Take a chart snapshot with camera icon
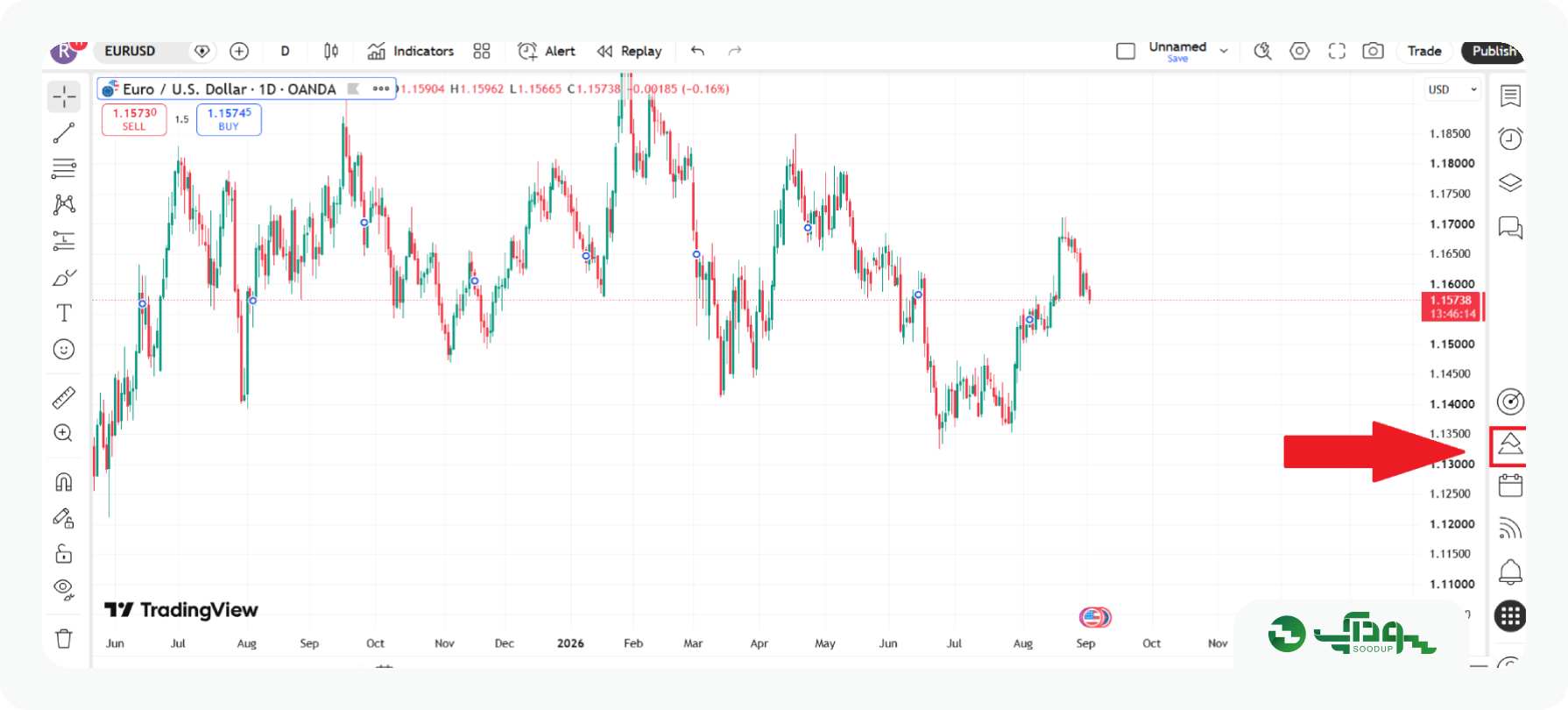This screenshot has height=710, width=1568. [1373, 51]
